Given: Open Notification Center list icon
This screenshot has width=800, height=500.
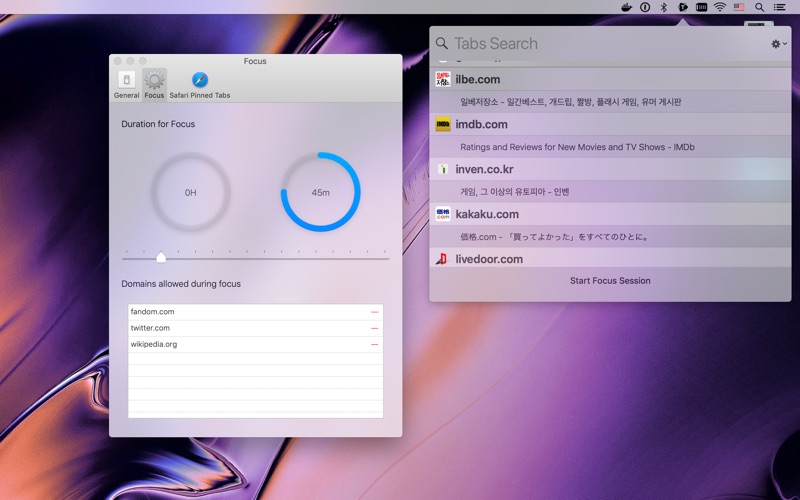Looking at the screenshot, I should click(779, 7).
